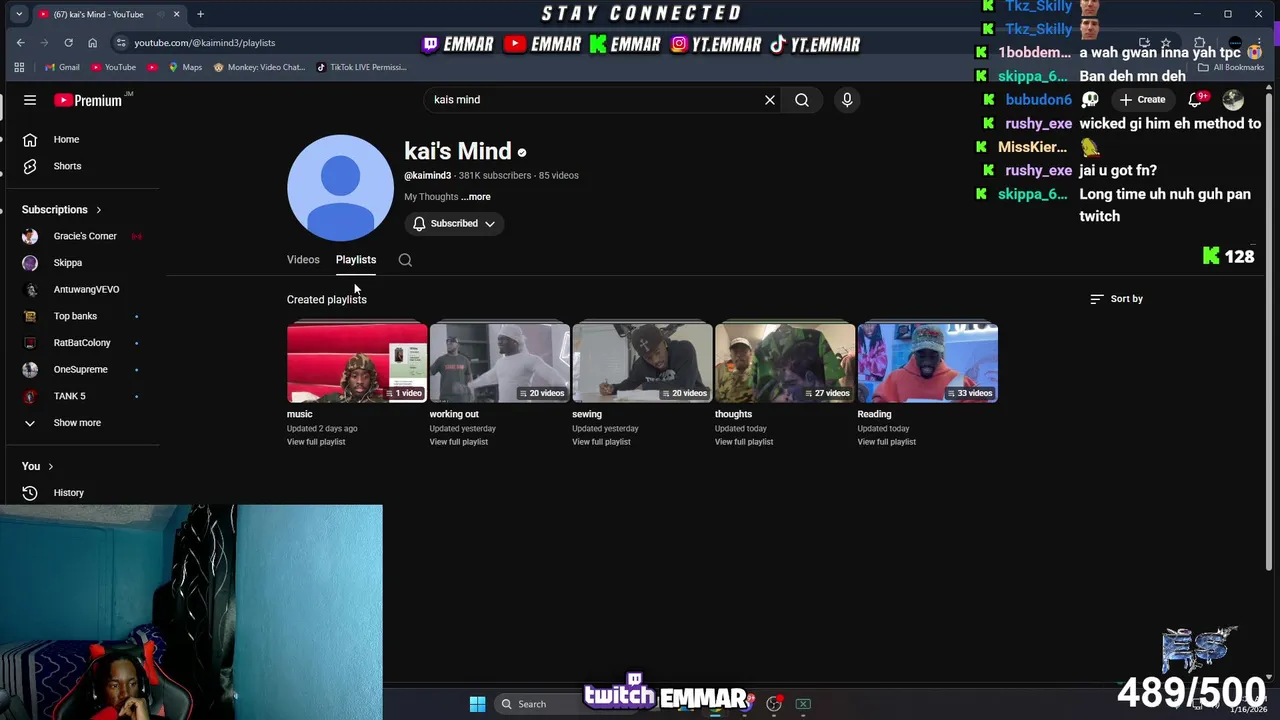Open the sewing playlist thumbnail
1280x720 pixels.
642,362
